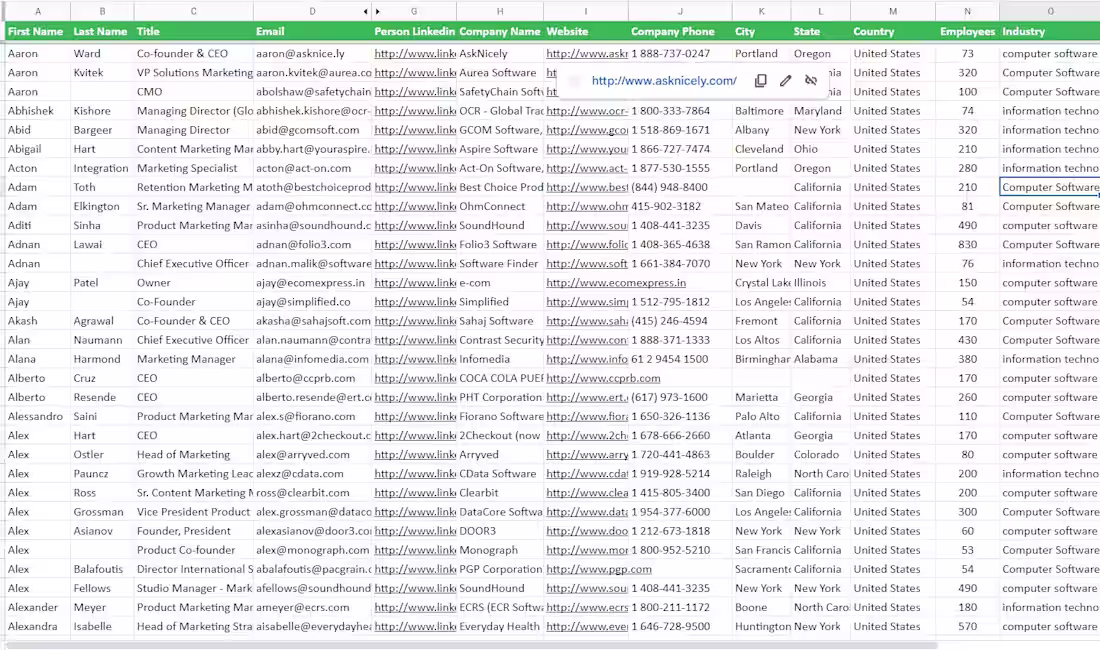The height and width of the screenshot is (650, 1100).
Task: Select column J header
Action: coord(680,11)
